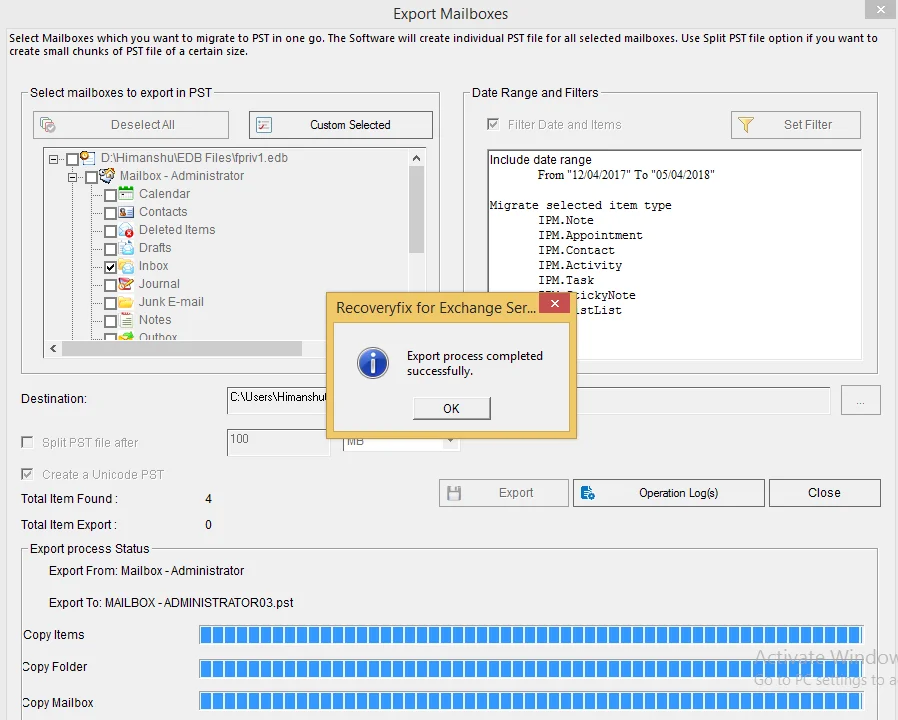The width and height of the screenshot is (898, 720).
Task: Close the Export Mailboxes window
Action: 880,9
